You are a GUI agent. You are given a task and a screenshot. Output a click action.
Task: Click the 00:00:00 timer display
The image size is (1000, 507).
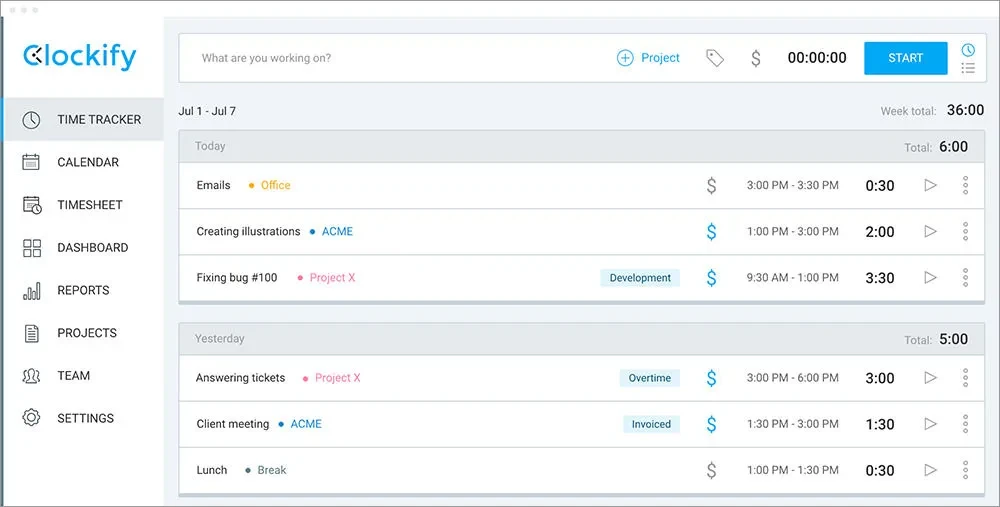click(x=817, y=58)
